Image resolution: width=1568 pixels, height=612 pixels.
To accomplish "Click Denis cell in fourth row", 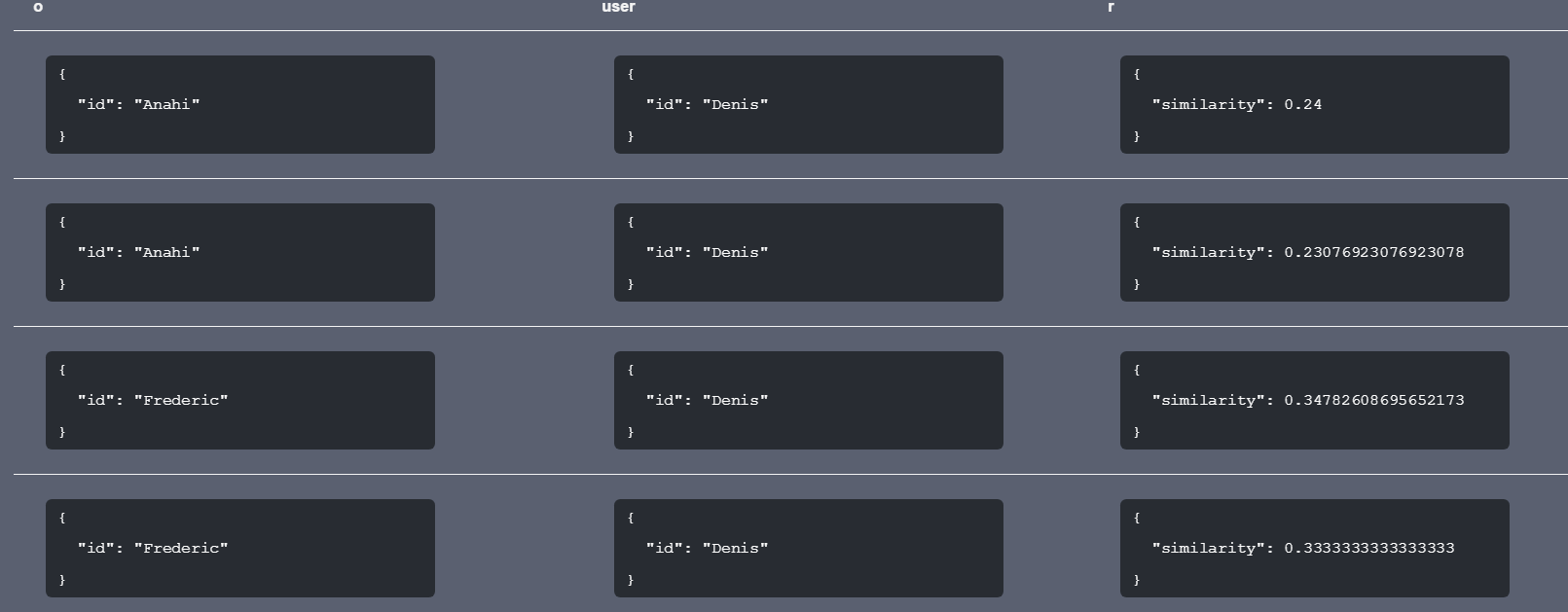I will (809, 548).
